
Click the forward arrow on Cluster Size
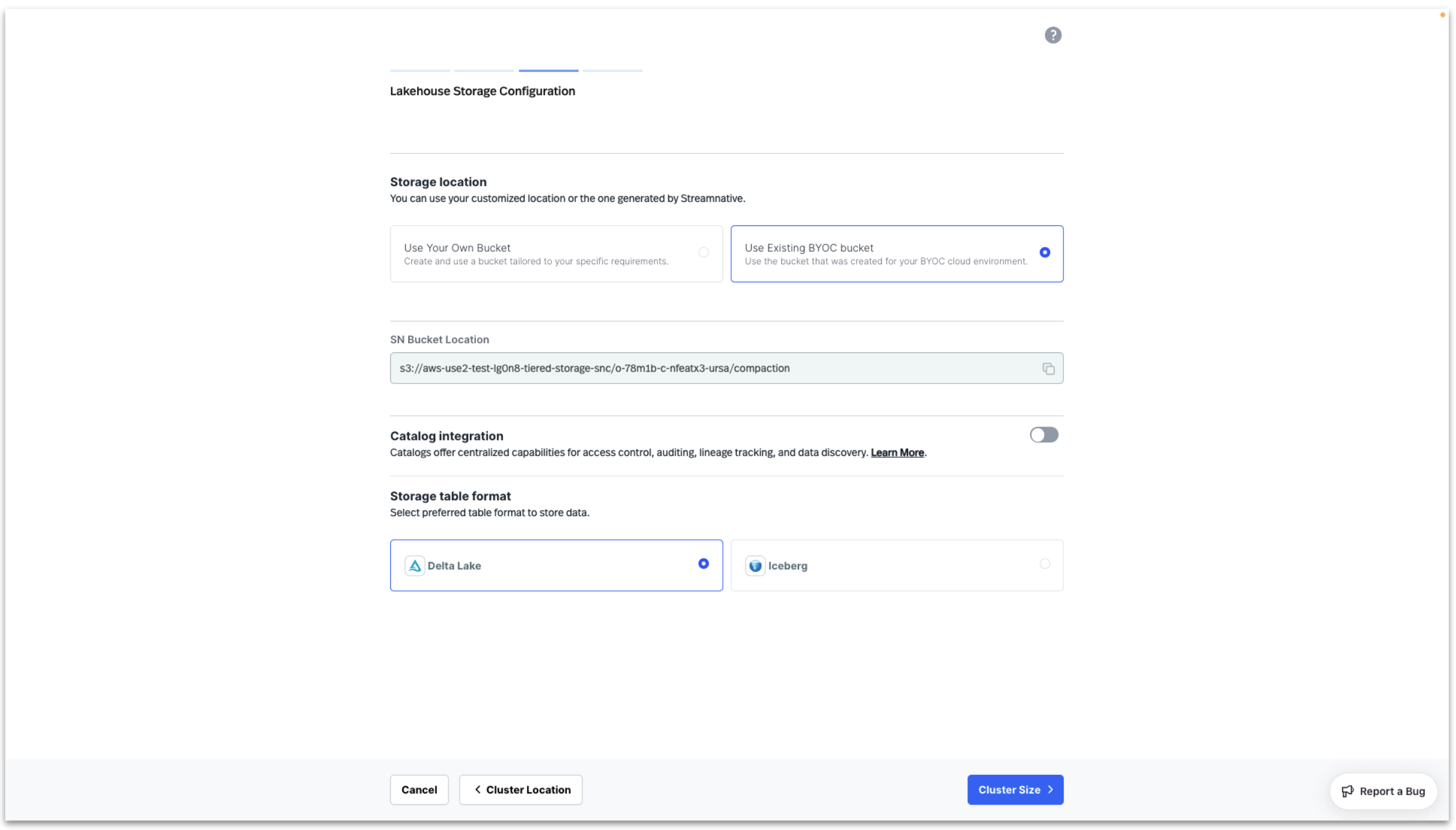[x=1051, y=789]
